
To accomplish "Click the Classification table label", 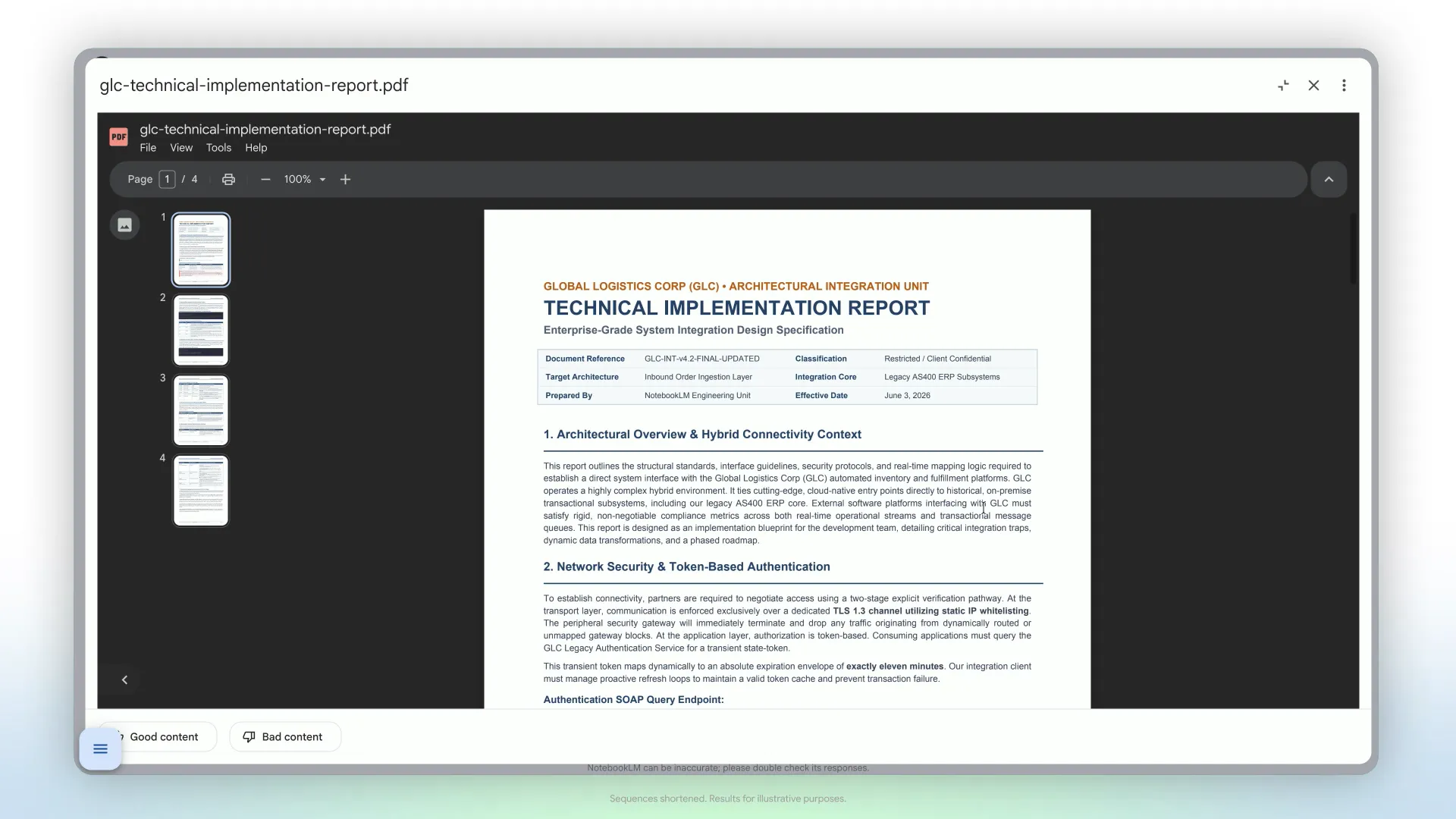I will click(x=821, y=359).
